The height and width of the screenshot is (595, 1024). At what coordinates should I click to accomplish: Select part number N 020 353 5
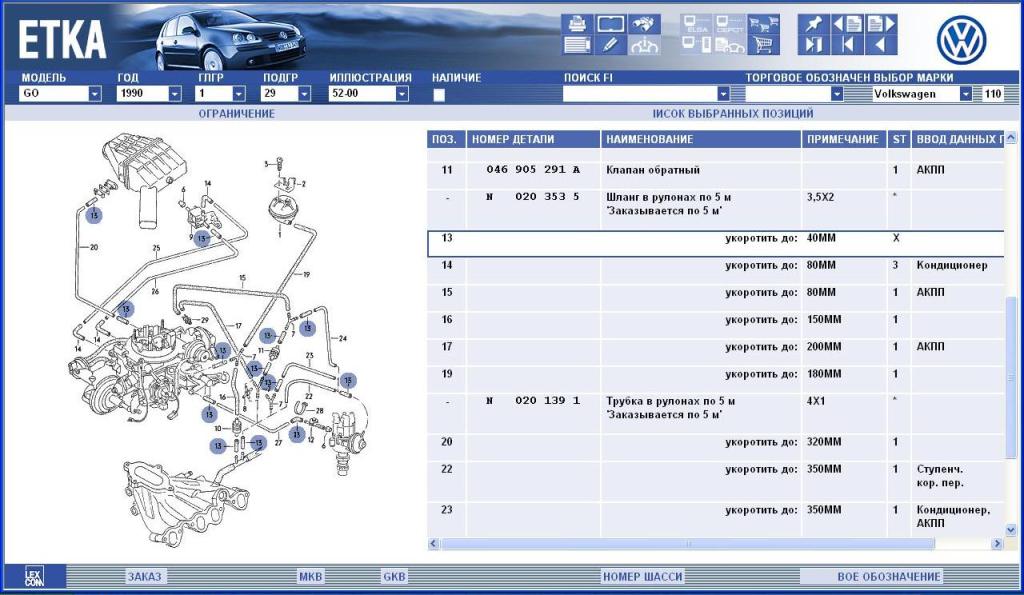[x=533, y=197]
